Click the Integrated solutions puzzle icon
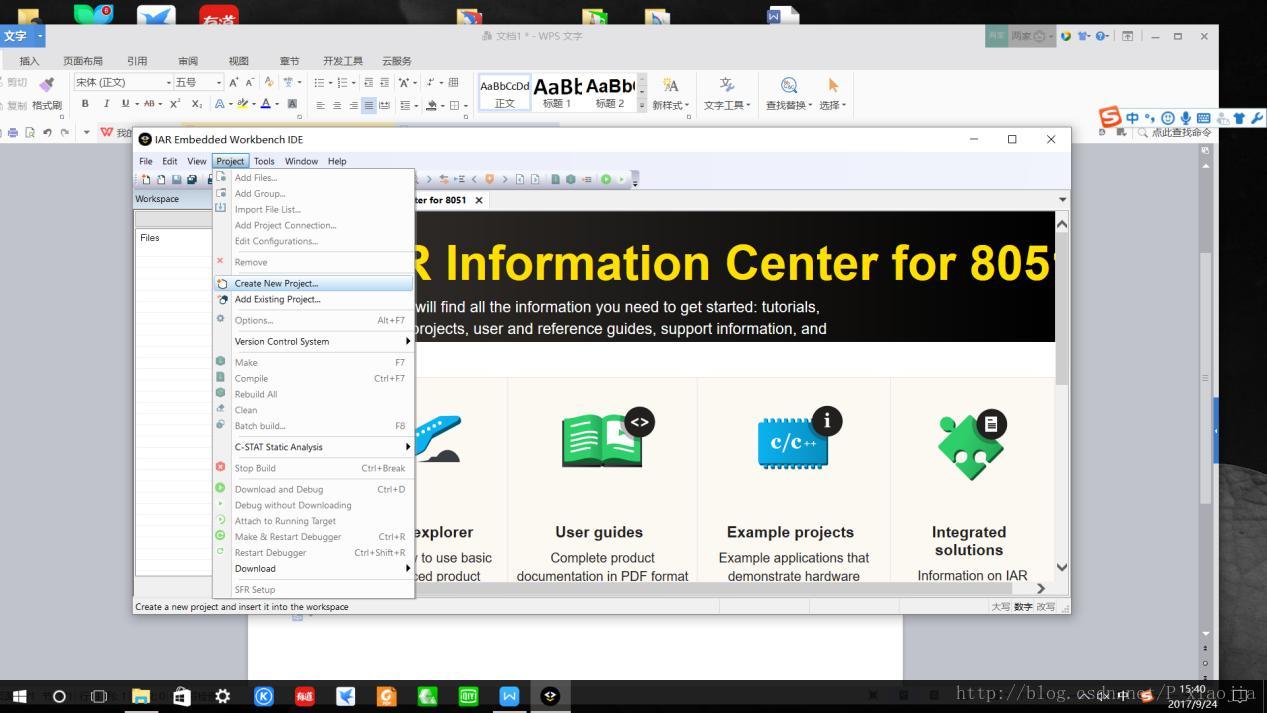The width and height of the screenshot is (1267, 713). point(969,445)
